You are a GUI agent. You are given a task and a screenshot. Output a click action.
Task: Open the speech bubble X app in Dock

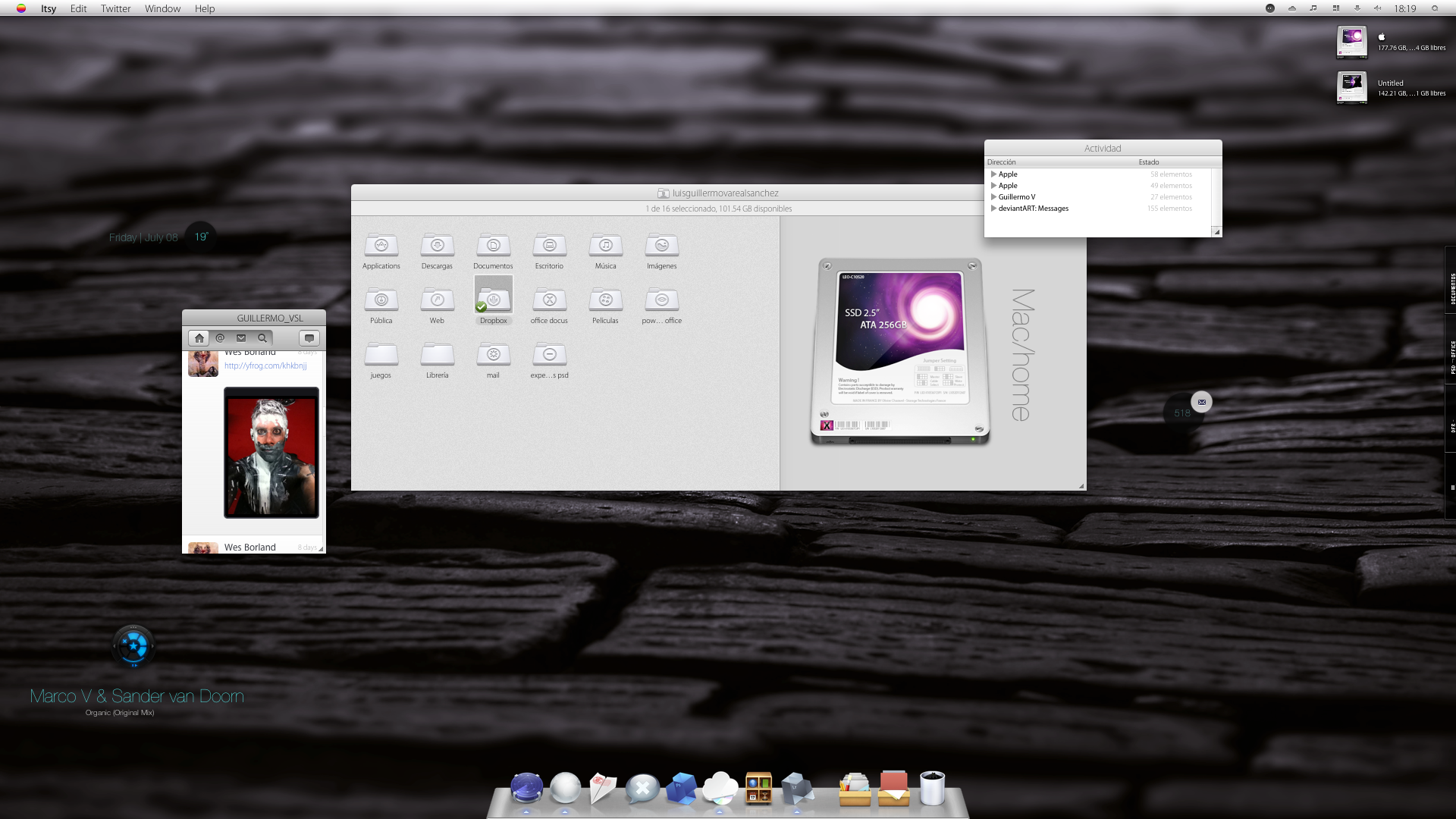642,789
